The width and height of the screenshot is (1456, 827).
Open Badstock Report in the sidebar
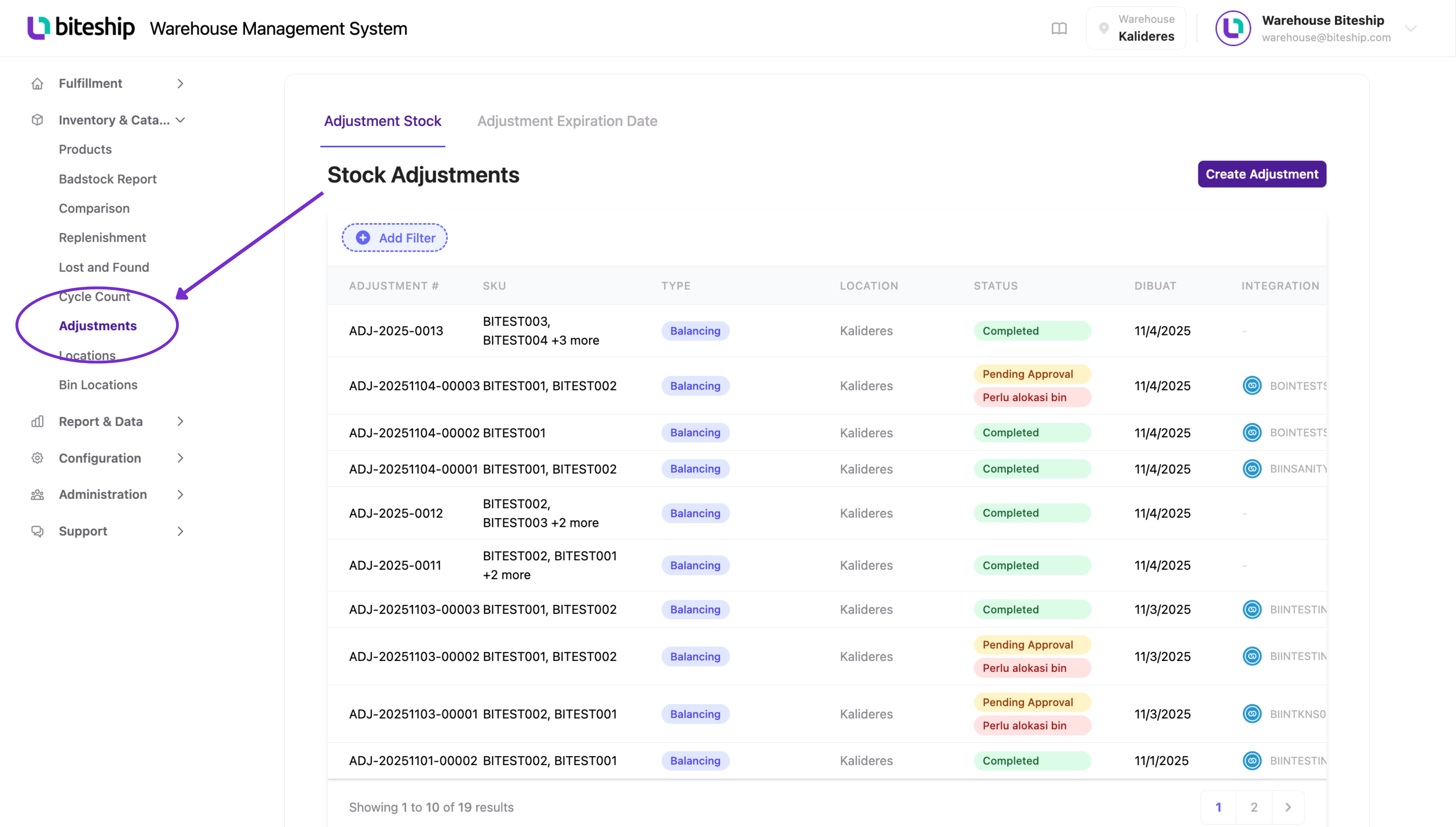108,179
